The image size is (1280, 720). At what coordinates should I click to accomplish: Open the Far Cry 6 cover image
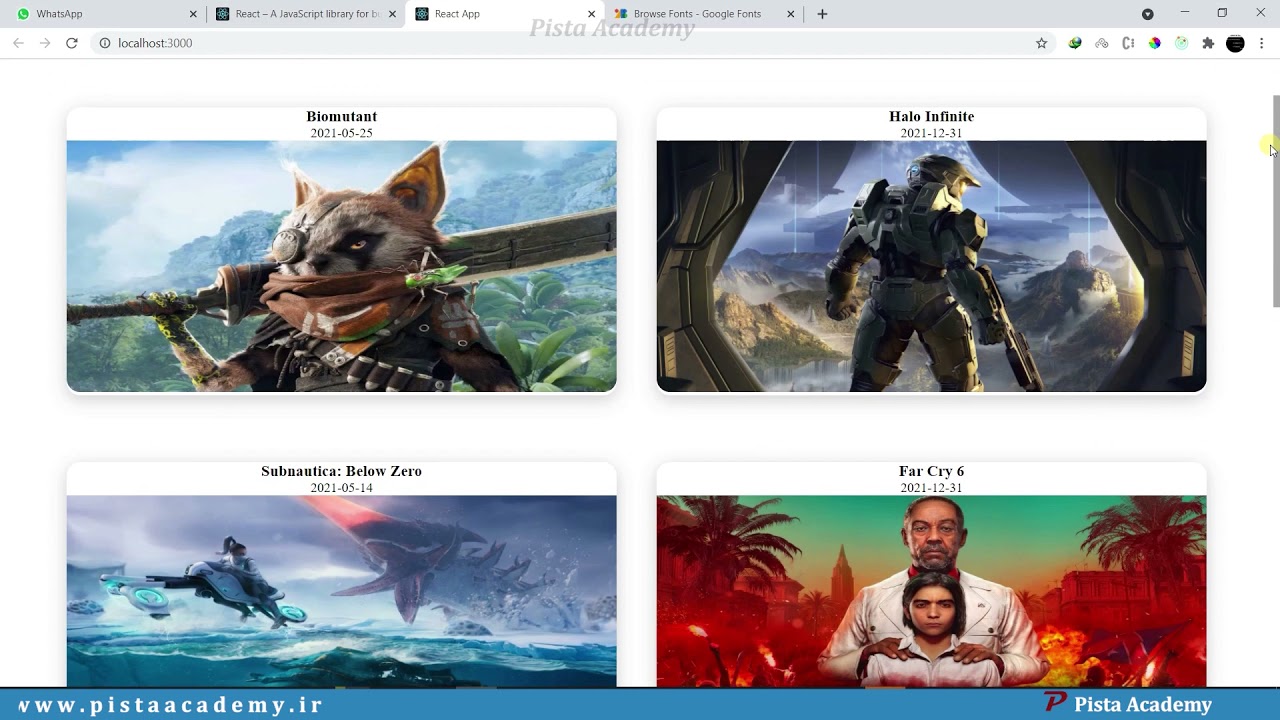coord(931,591)
